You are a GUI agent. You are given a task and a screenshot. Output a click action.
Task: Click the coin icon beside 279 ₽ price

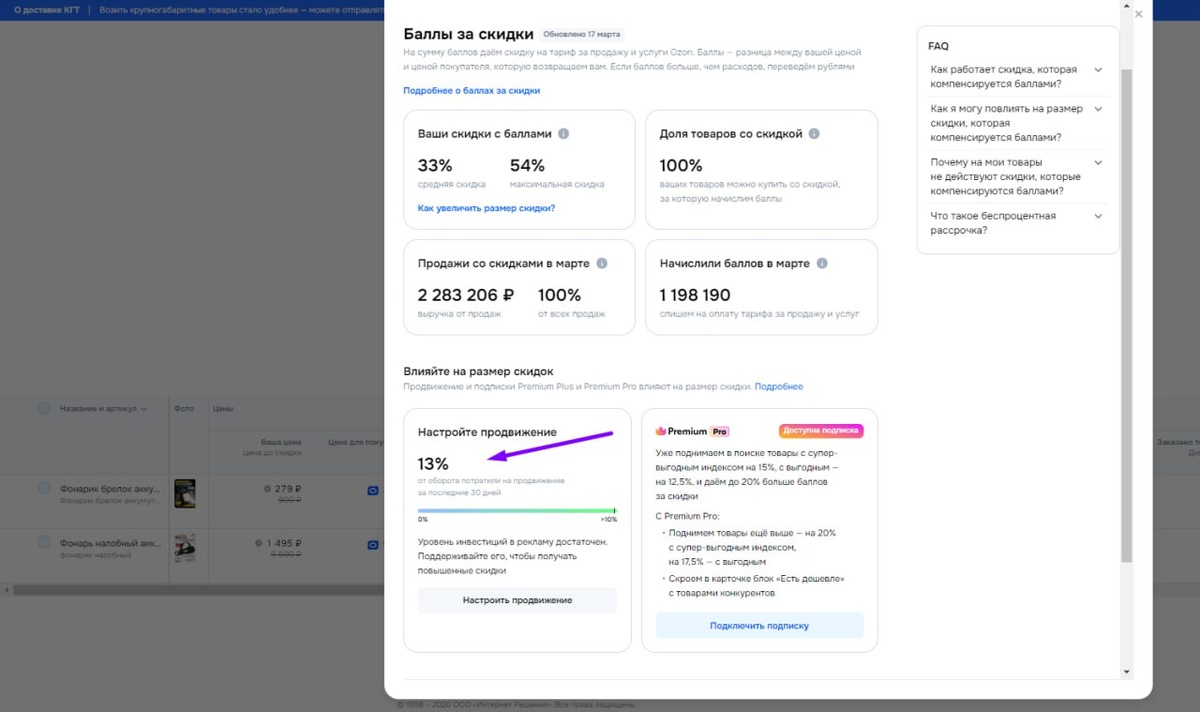266,489
